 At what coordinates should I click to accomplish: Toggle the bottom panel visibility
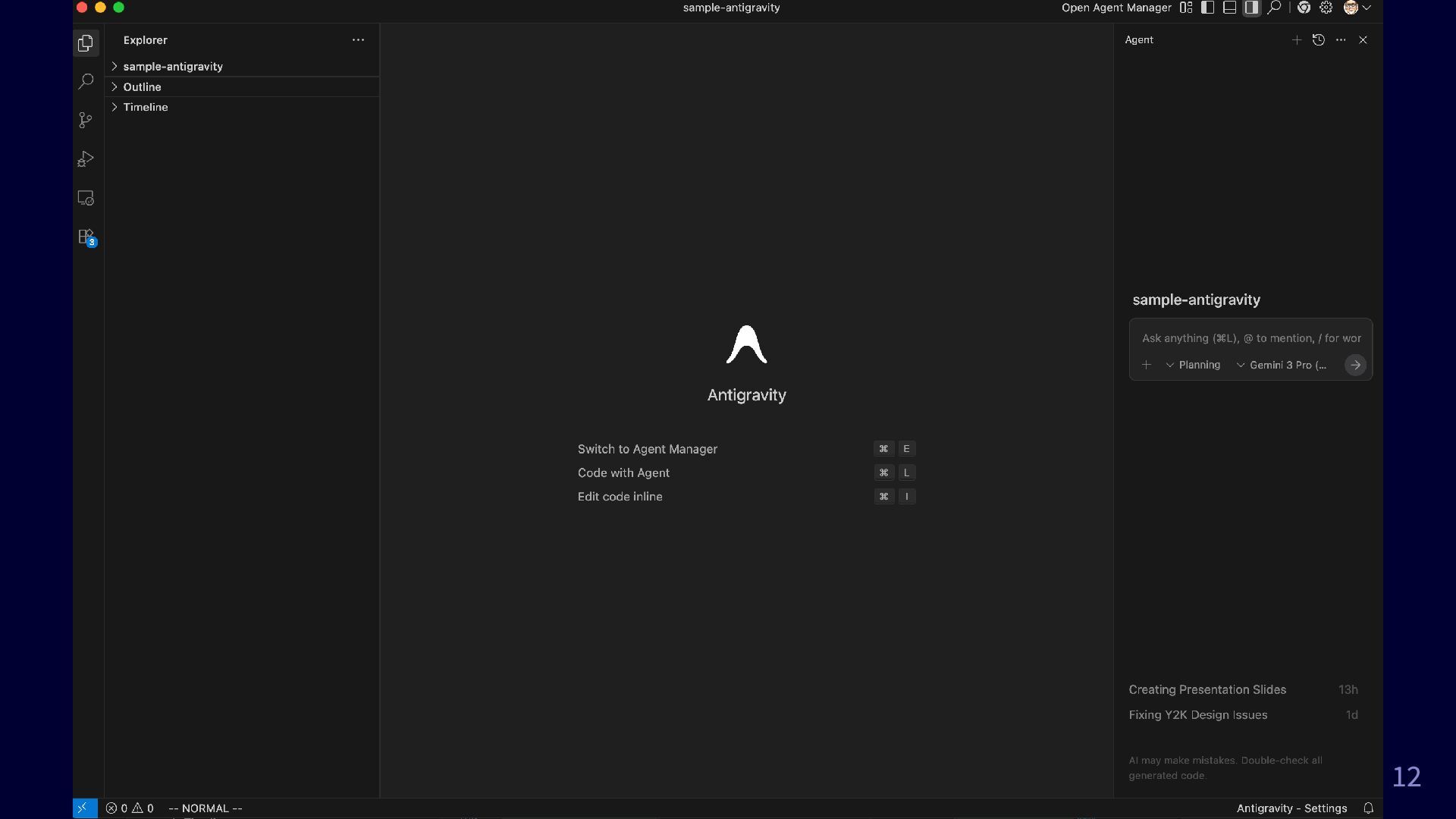pyautogui.click(x=1230, y=8)
